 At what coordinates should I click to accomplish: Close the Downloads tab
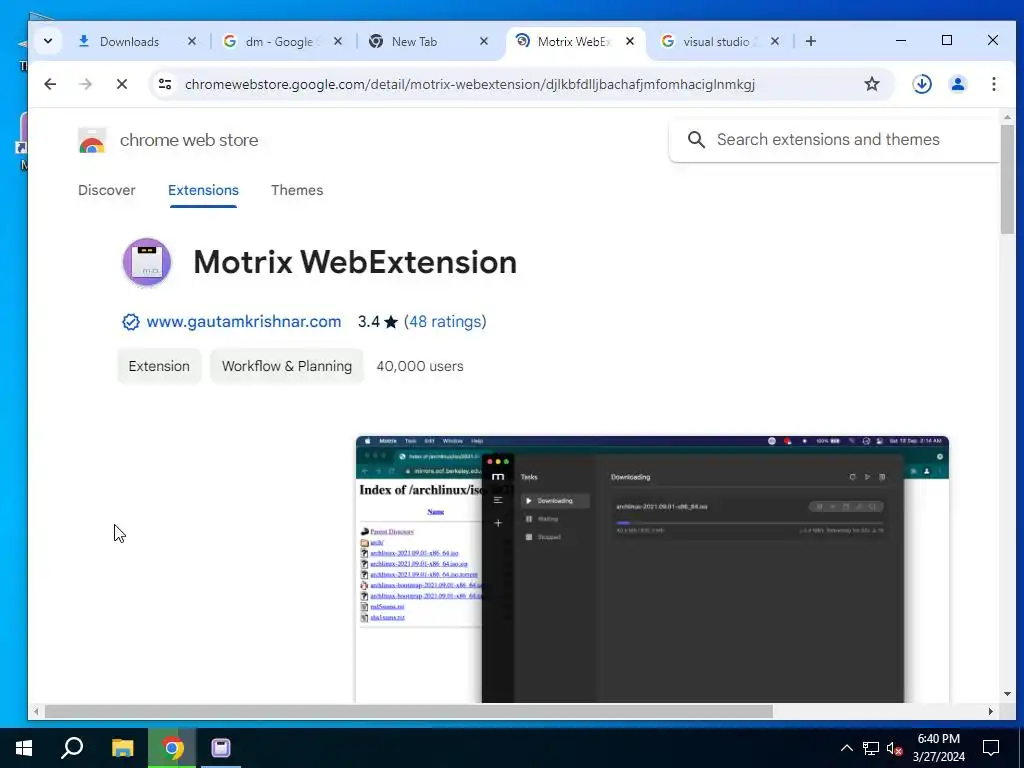191,41
